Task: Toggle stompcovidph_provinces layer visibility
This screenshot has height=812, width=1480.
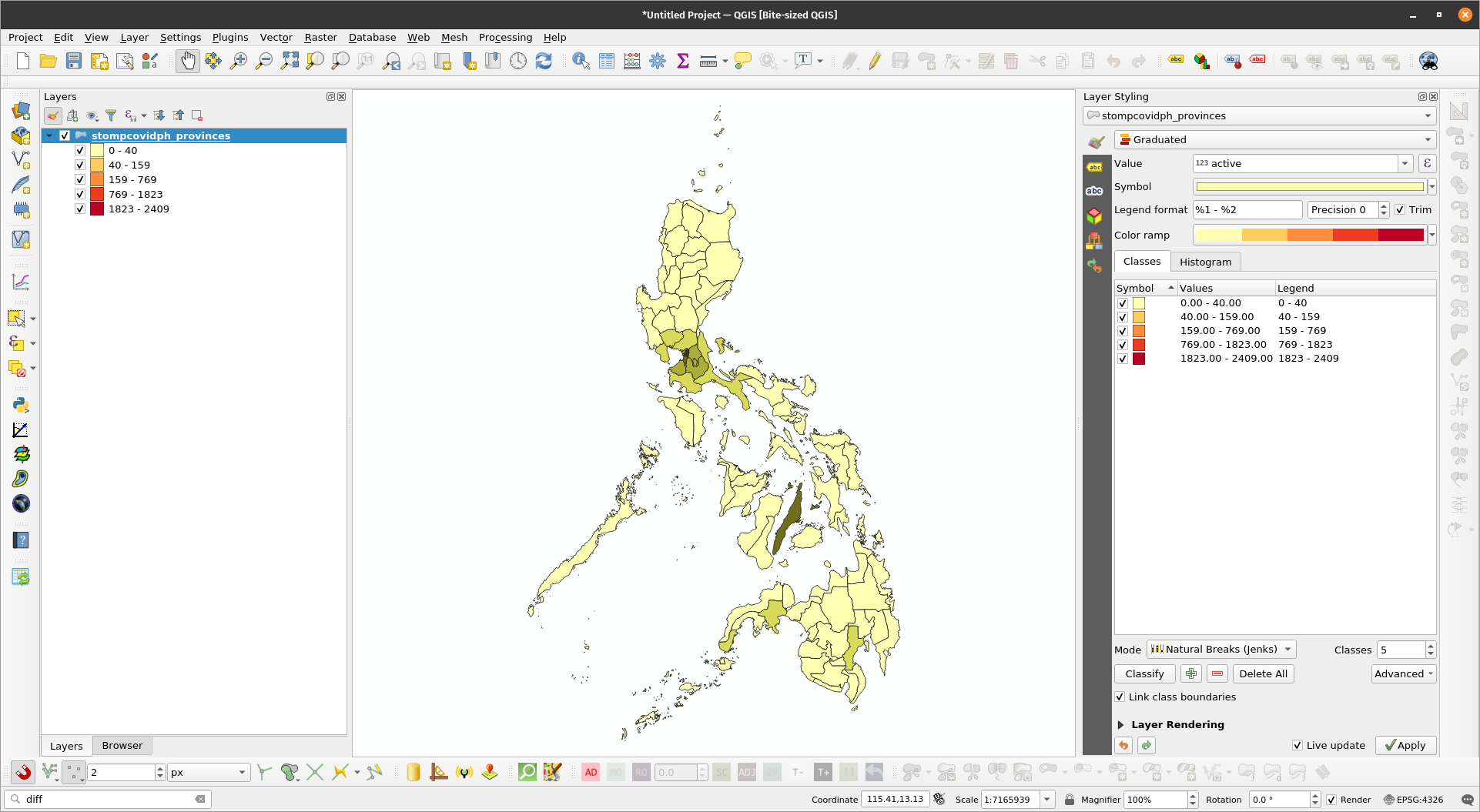Action: (x=65, y=135)
